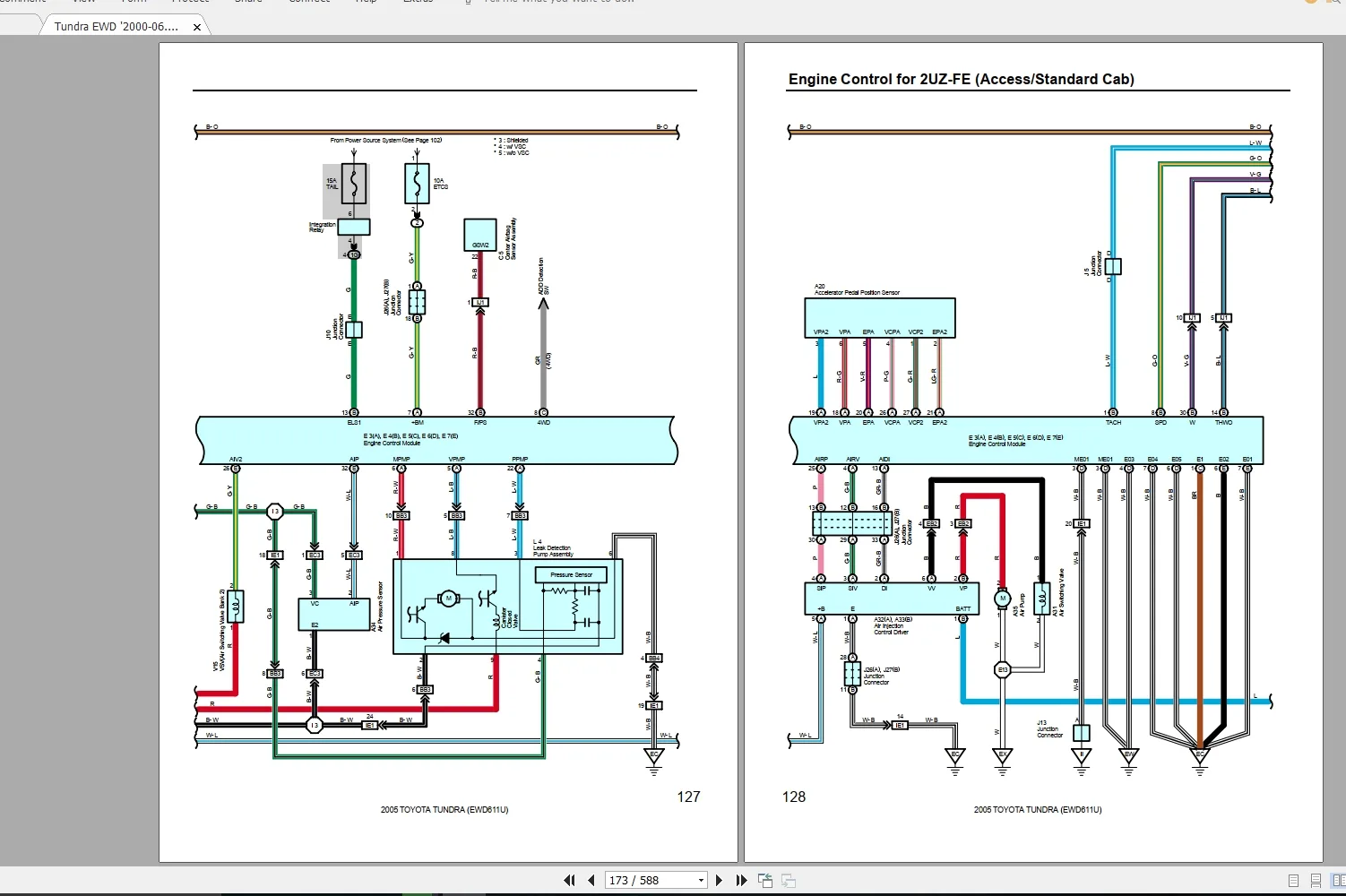This screenshot has height=896, width=1346.
Task: Click the grayed next view icon
Action: point(789,880)
